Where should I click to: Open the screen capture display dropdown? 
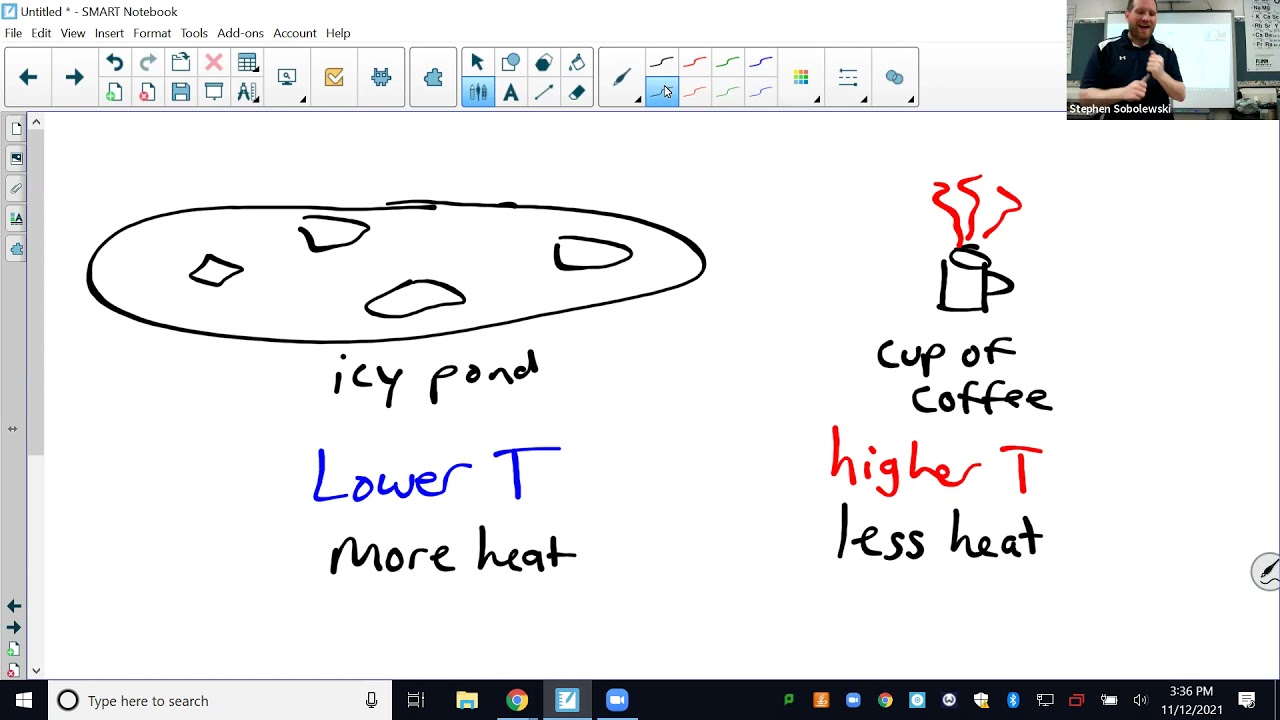[x=289, y=77]
